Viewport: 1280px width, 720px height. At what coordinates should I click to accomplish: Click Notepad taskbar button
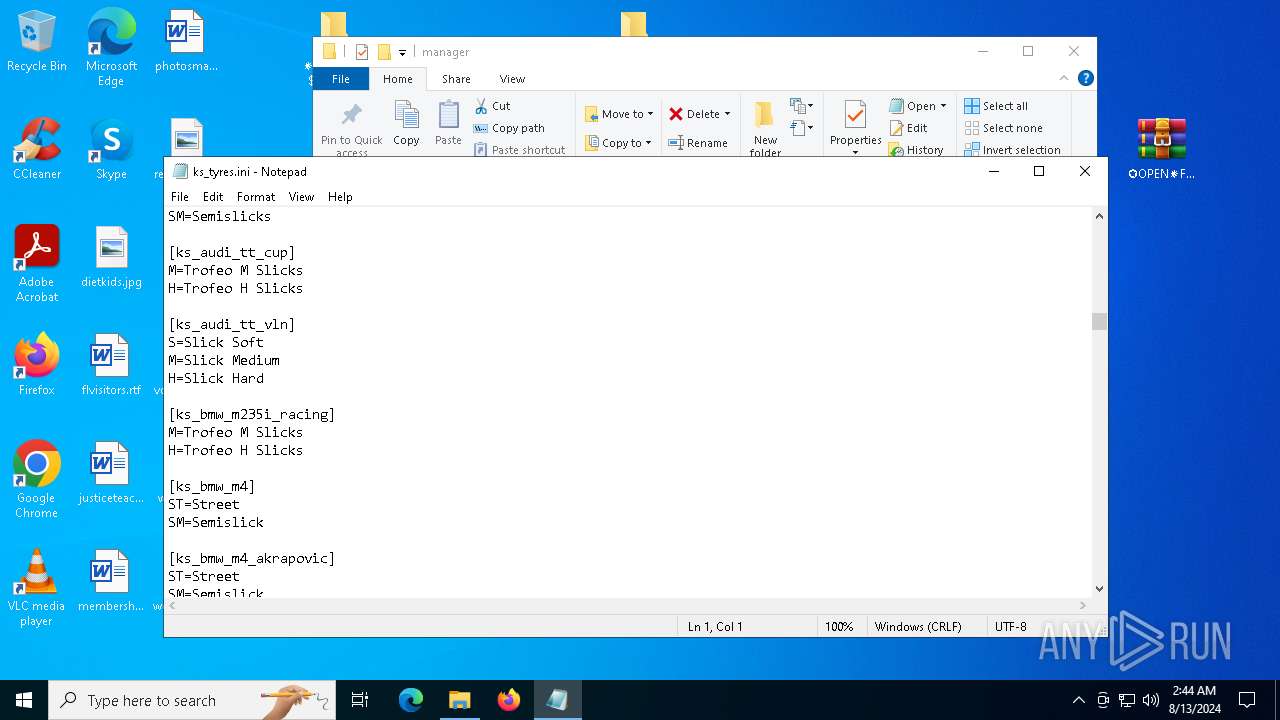557,700
